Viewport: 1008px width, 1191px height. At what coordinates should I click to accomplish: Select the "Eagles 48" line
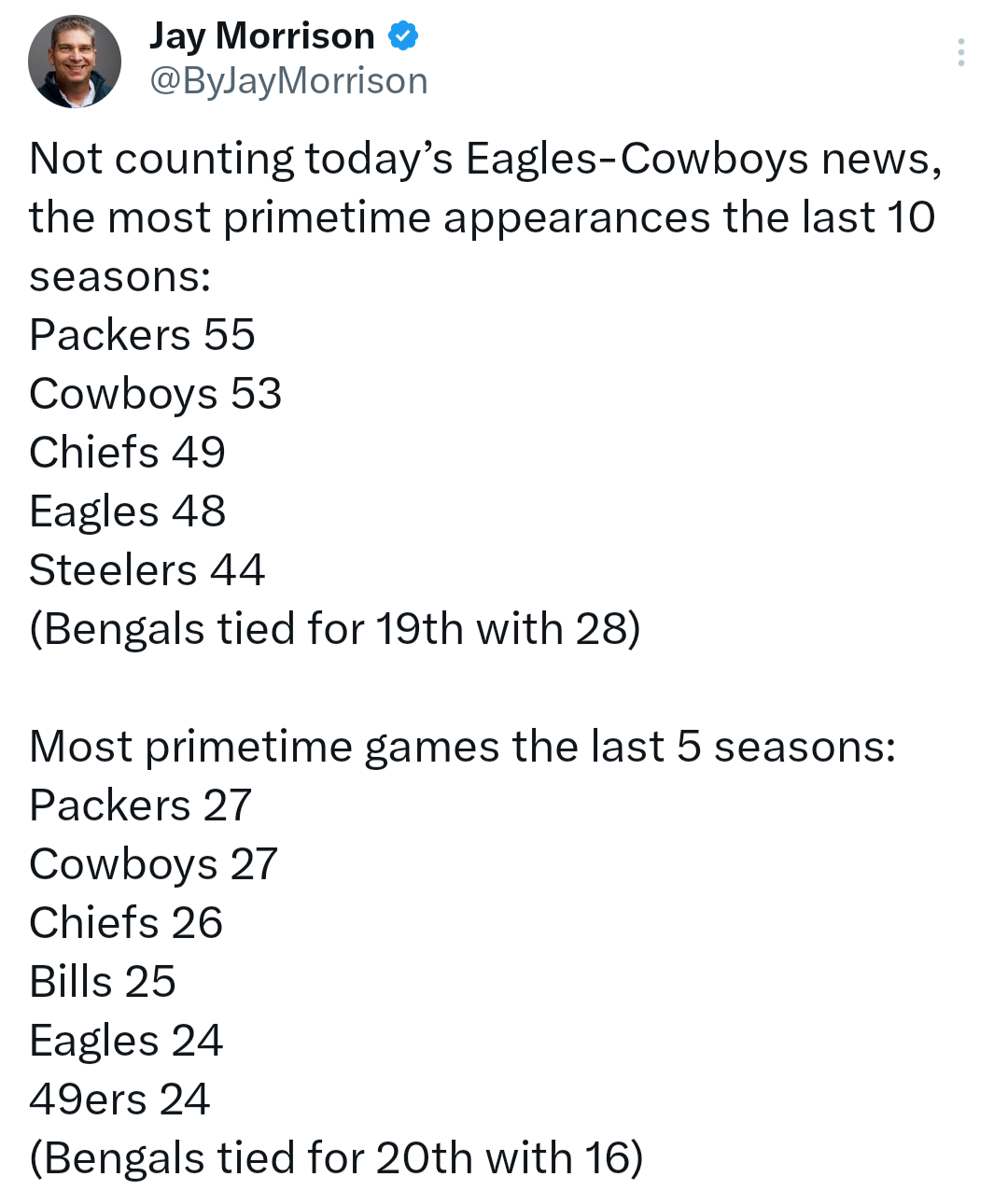127,511
